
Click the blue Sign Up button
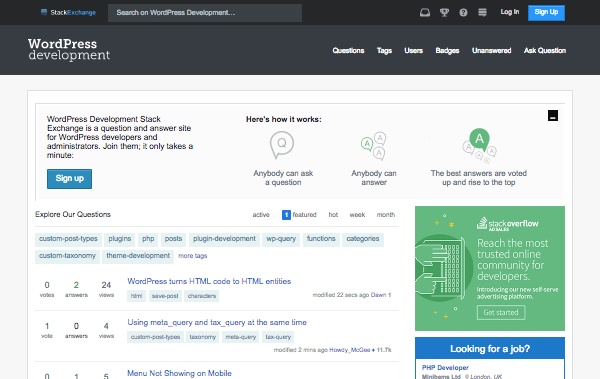pyautogui.click(x=546, y=13)
